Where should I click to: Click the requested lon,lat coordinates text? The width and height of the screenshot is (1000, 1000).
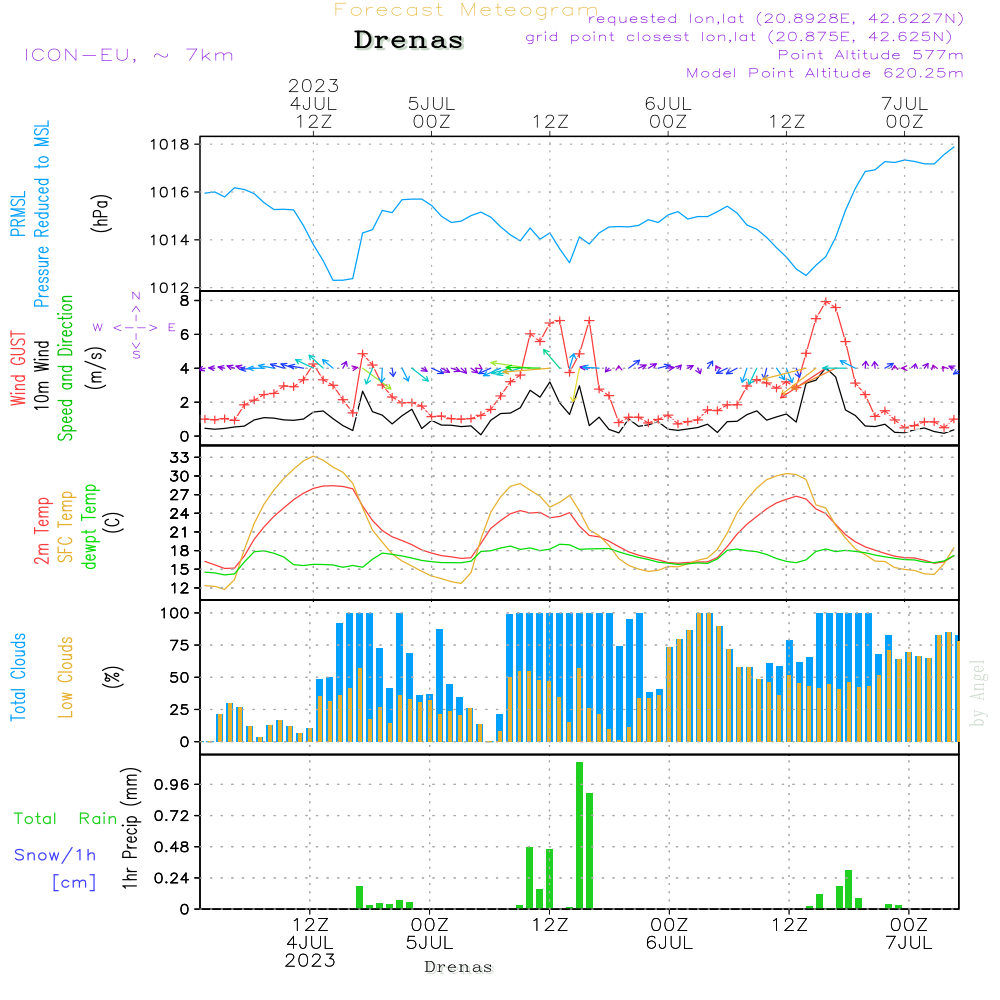[775, 19]
